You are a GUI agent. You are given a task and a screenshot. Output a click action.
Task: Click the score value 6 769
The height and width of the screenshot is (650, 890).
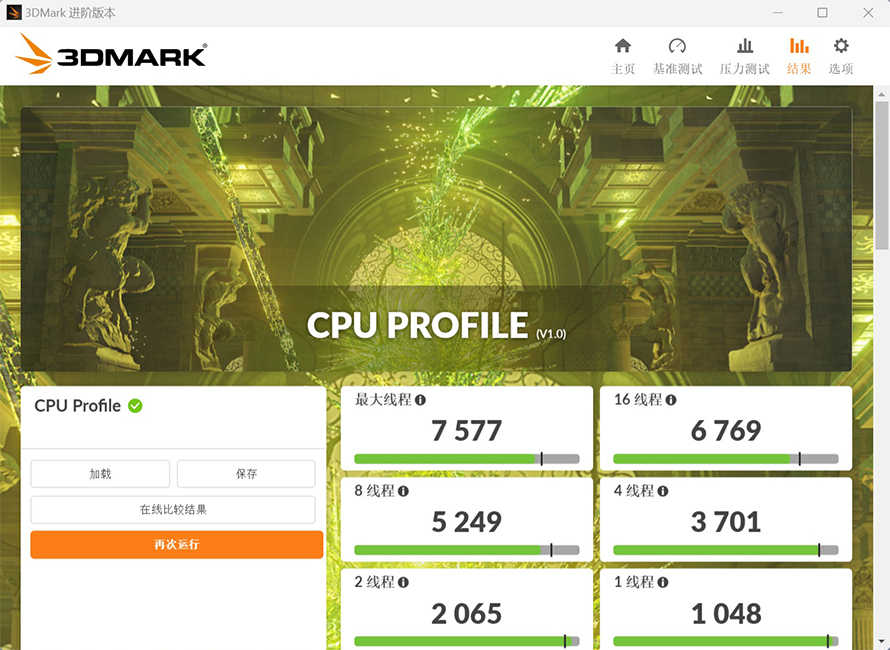tap(725, 431)
